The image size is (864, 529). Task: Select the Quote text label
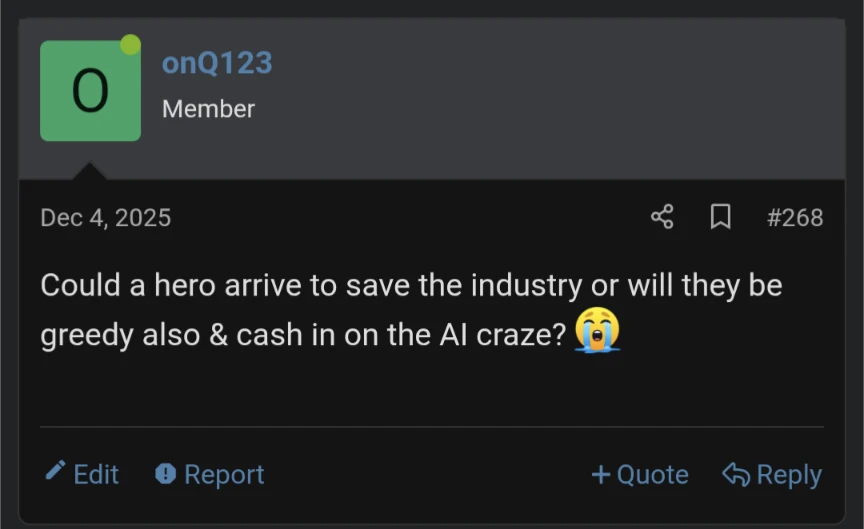pyautogui.click(x=652, y=474)
